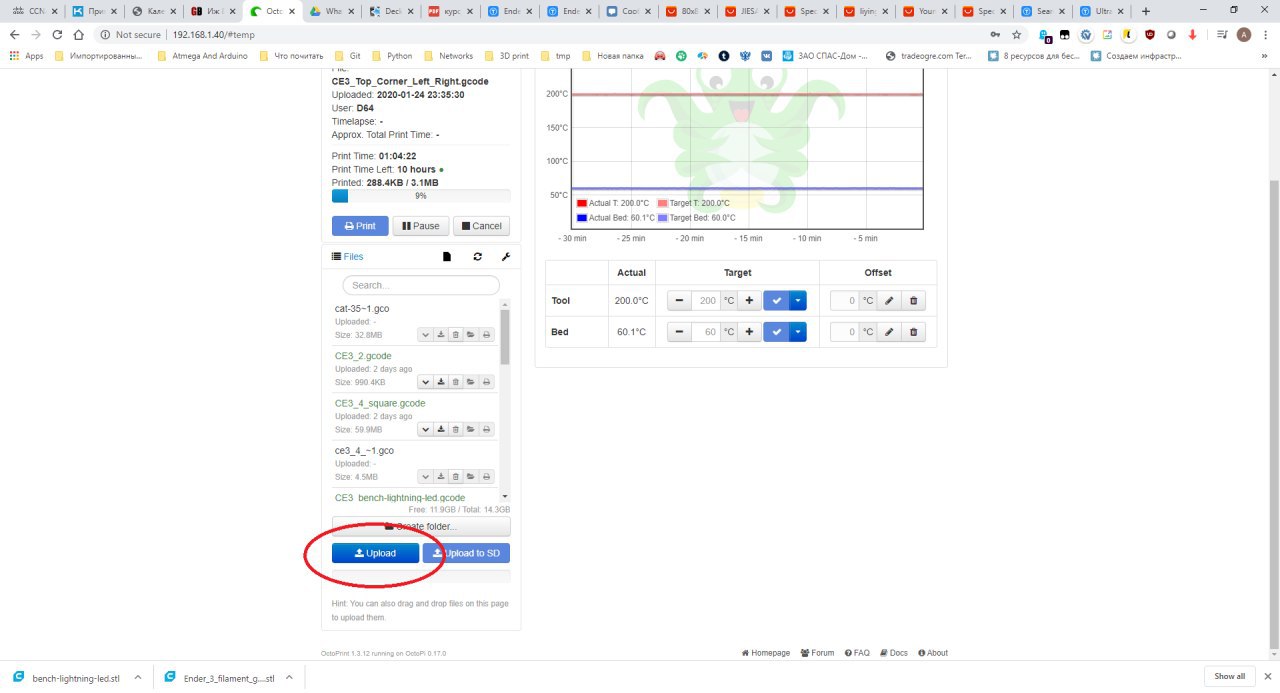This screenshot has width=1280, height=693.
Task: Confirm Tool target temperature with checkmark button
Action: coord(777,300)
